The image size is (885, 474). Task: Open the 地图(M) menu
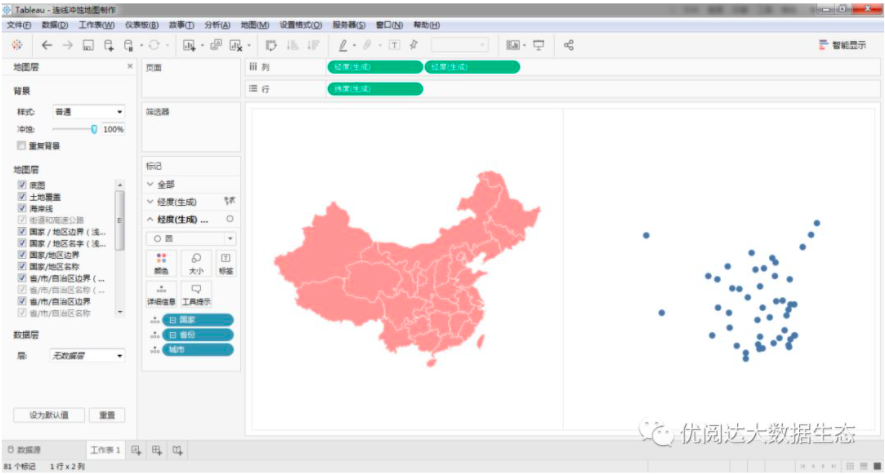tap(255, 24)
